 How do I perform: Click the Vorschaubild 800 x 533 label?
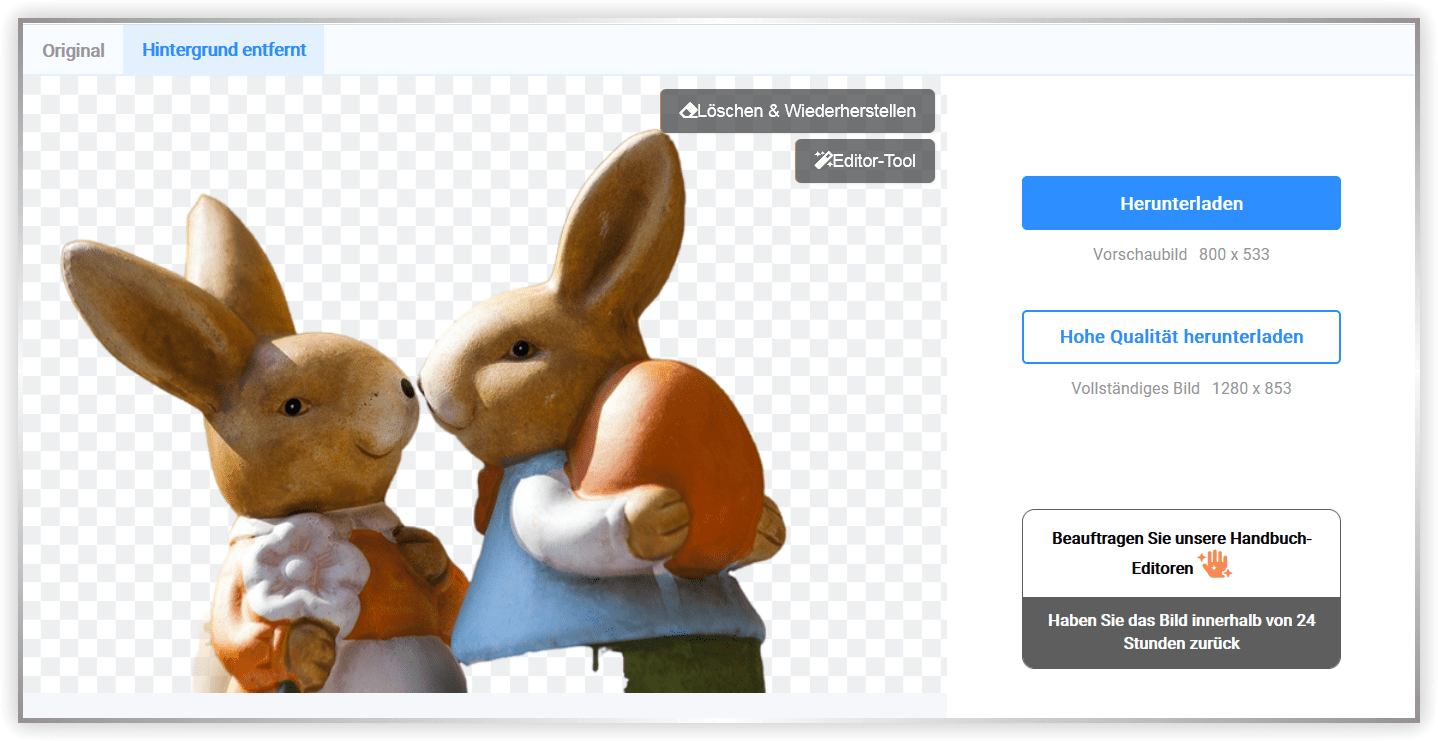1181,254
